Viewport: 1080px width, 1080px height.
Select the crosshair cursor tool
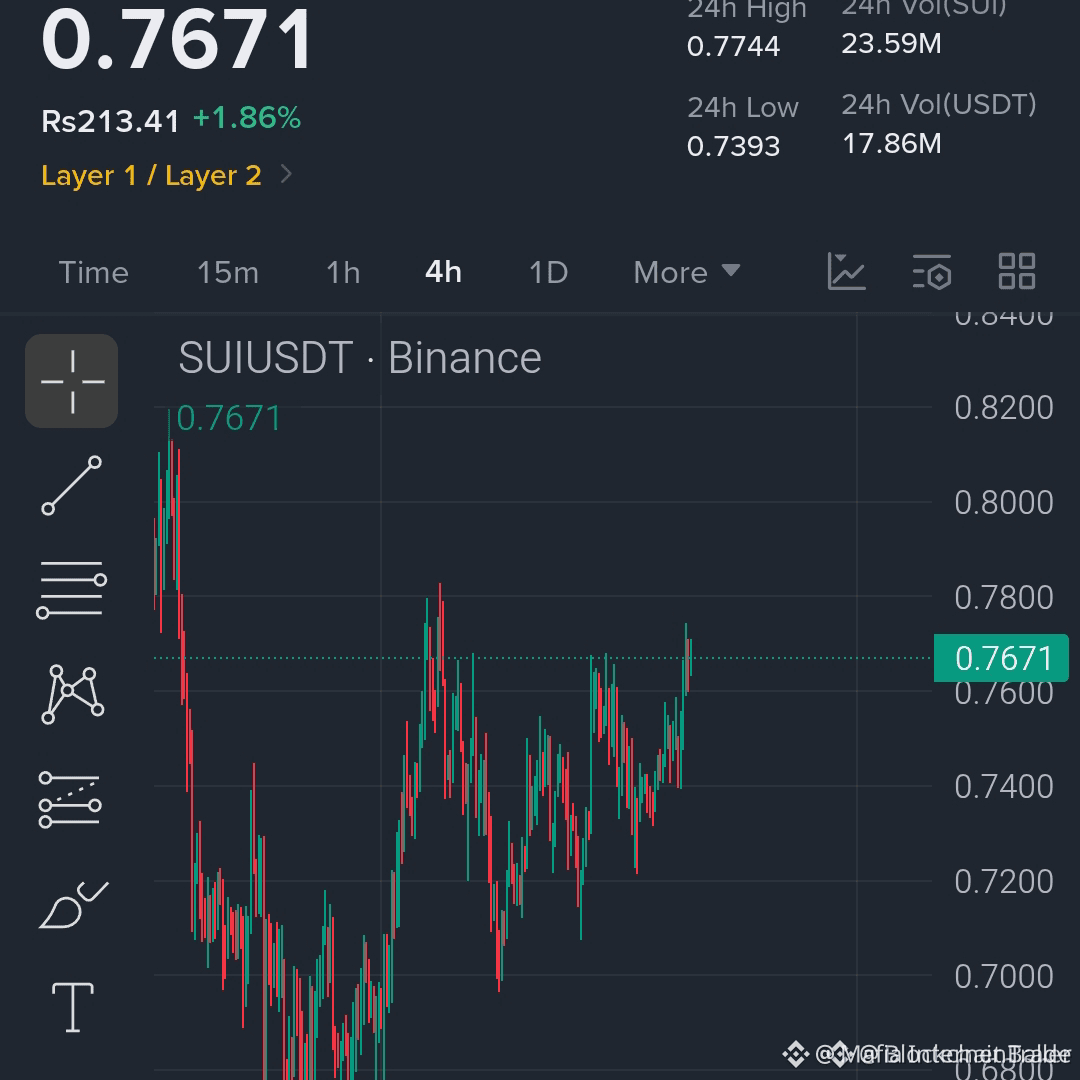(72, 381)
